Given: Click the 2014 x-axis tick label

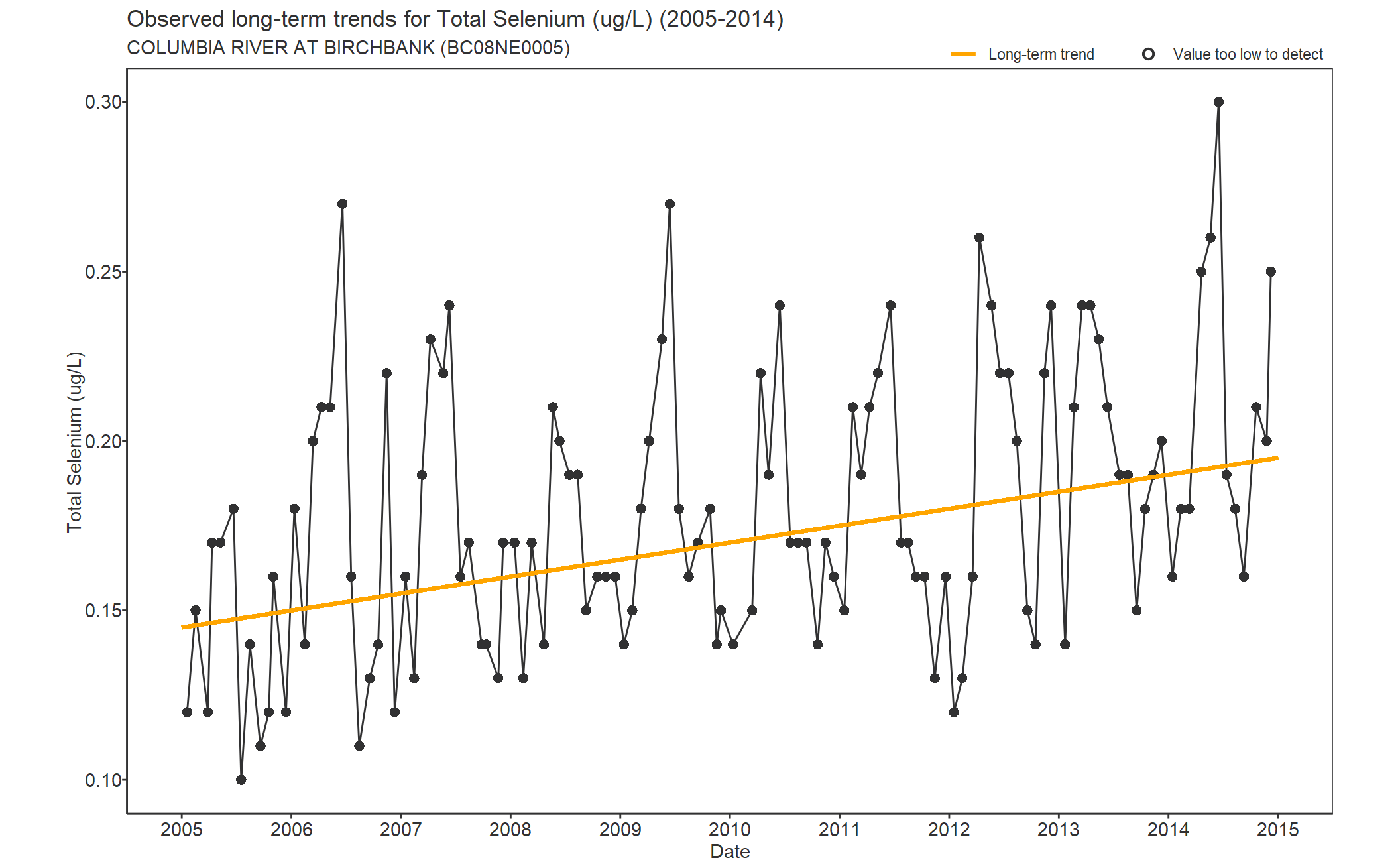Looking at the screenshot, I should click(x=1169, y=830).
